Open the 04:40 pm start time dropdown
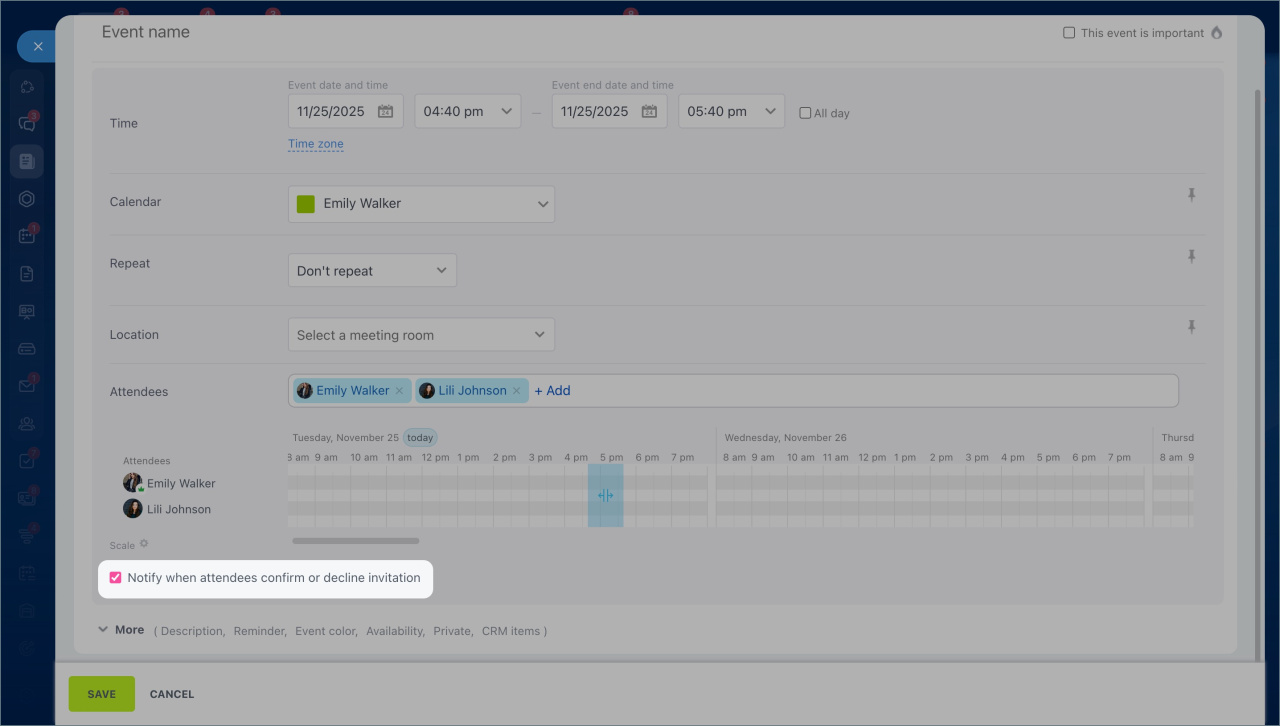 (468, 111)
